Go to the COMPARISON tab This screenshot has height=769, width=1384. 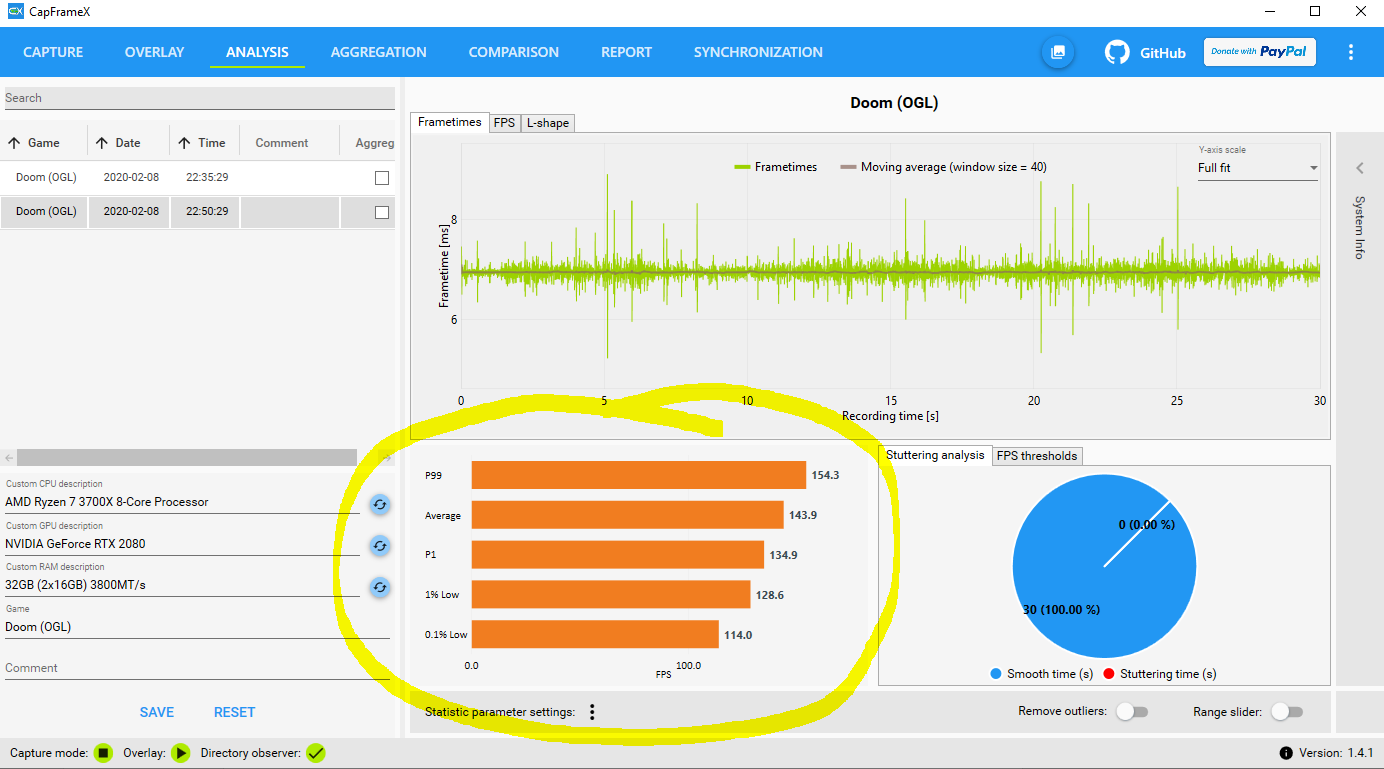pos(513,52)
